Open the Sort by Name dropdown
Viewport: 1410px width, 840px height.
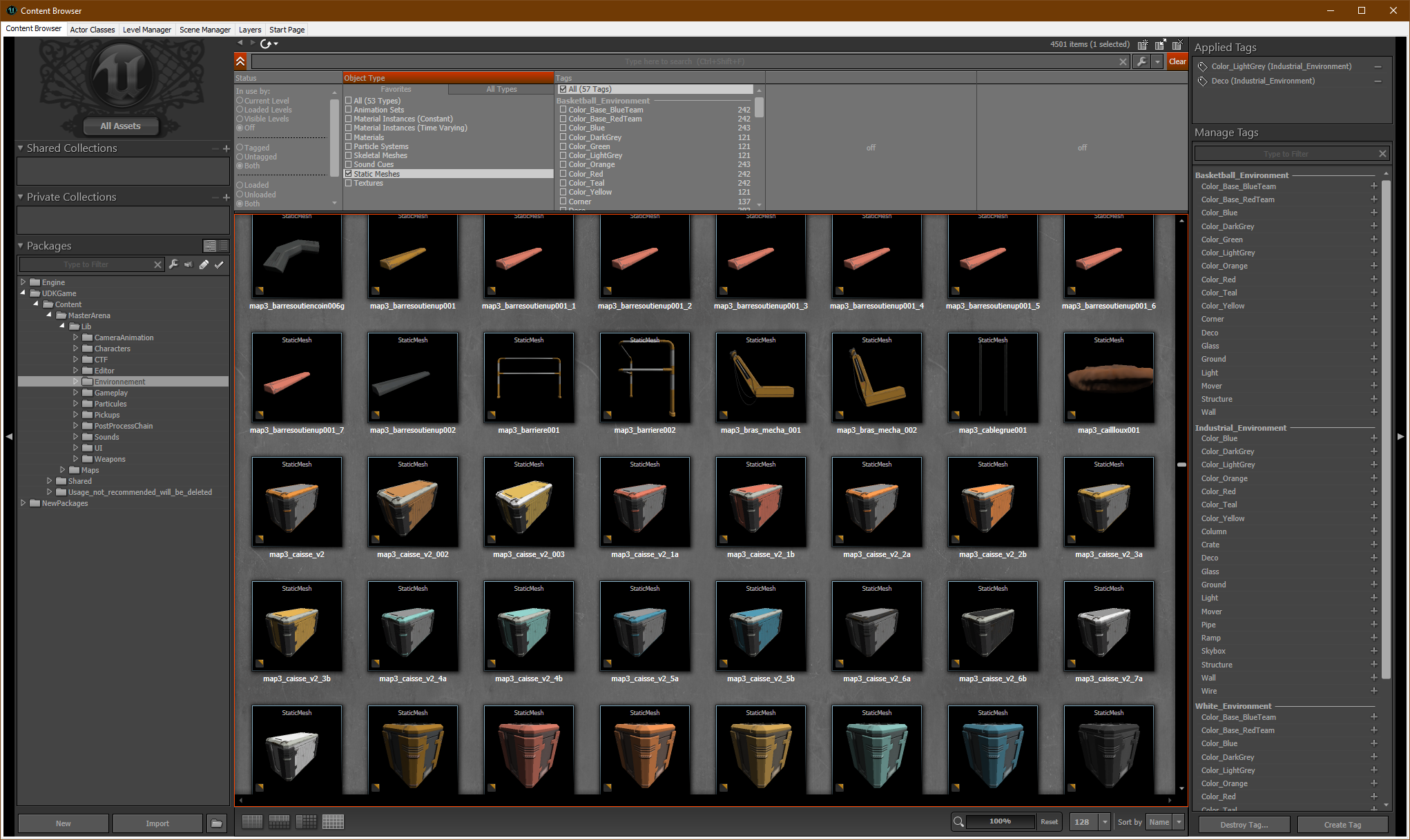(x=1179, y=821)
